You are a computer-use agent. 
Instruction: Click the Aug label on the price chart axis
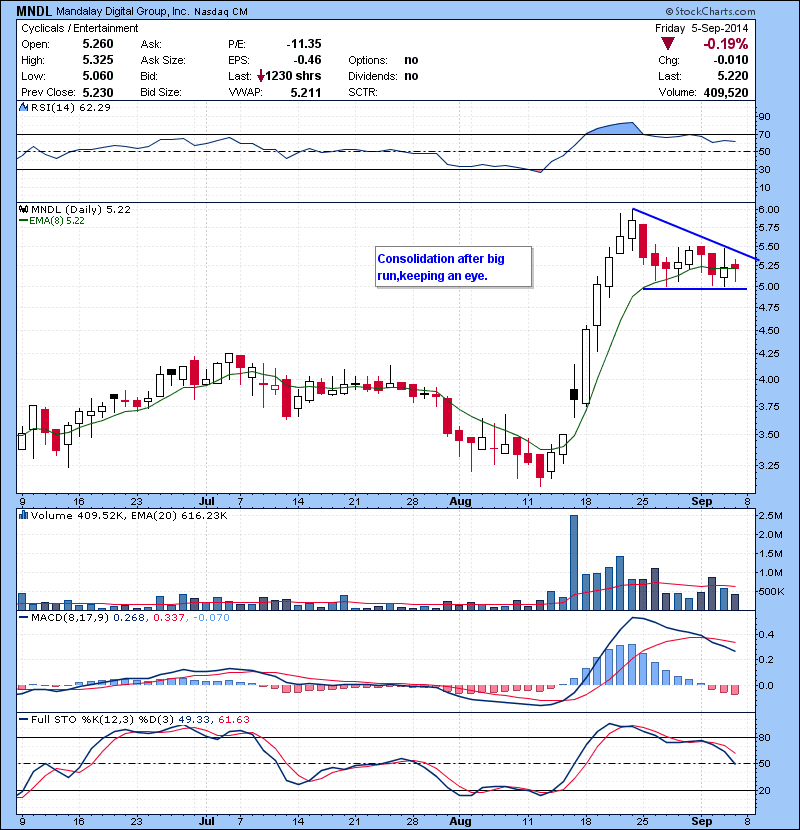pos(460,501)
